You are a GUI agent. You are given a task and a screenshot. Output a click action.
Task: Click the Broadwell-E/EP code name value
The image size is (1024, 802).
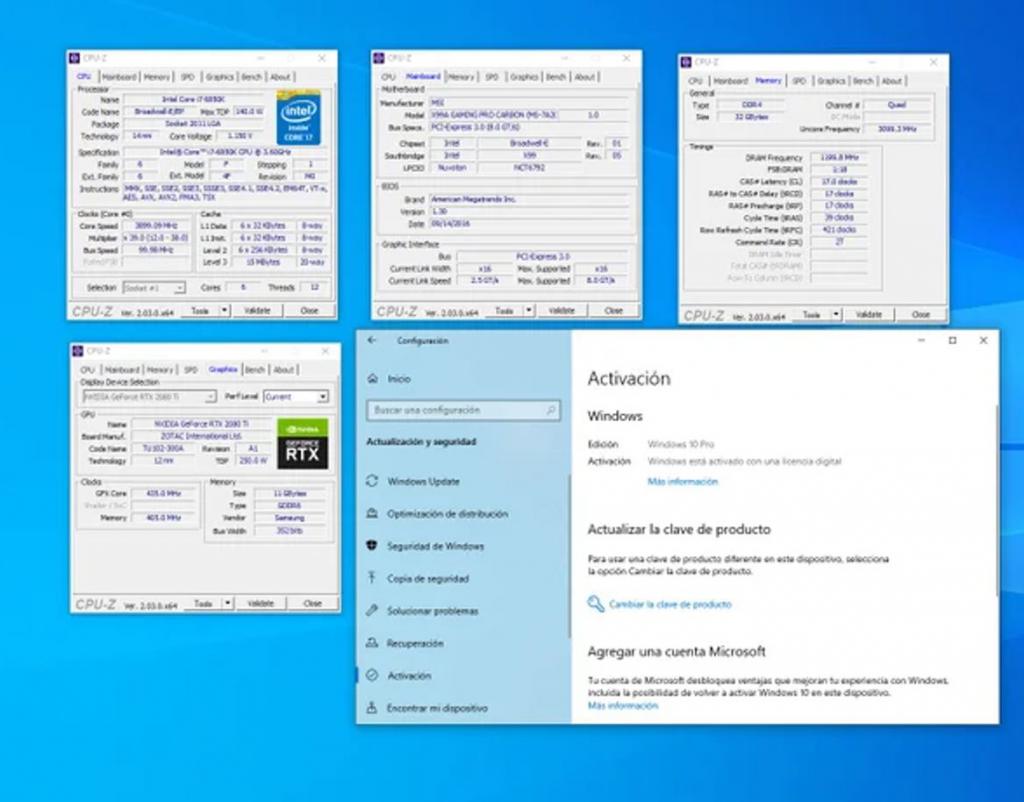tap(160, 112)
